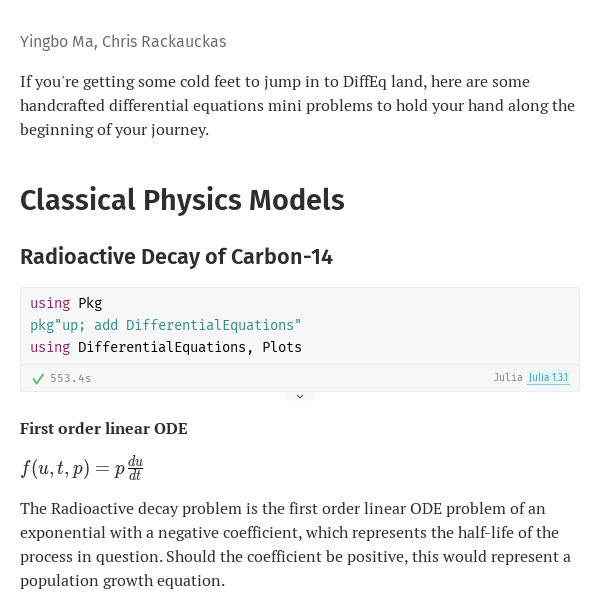
Task: Click the intro paragraph about DiffEq land
Action: click(x=297, y=106)
